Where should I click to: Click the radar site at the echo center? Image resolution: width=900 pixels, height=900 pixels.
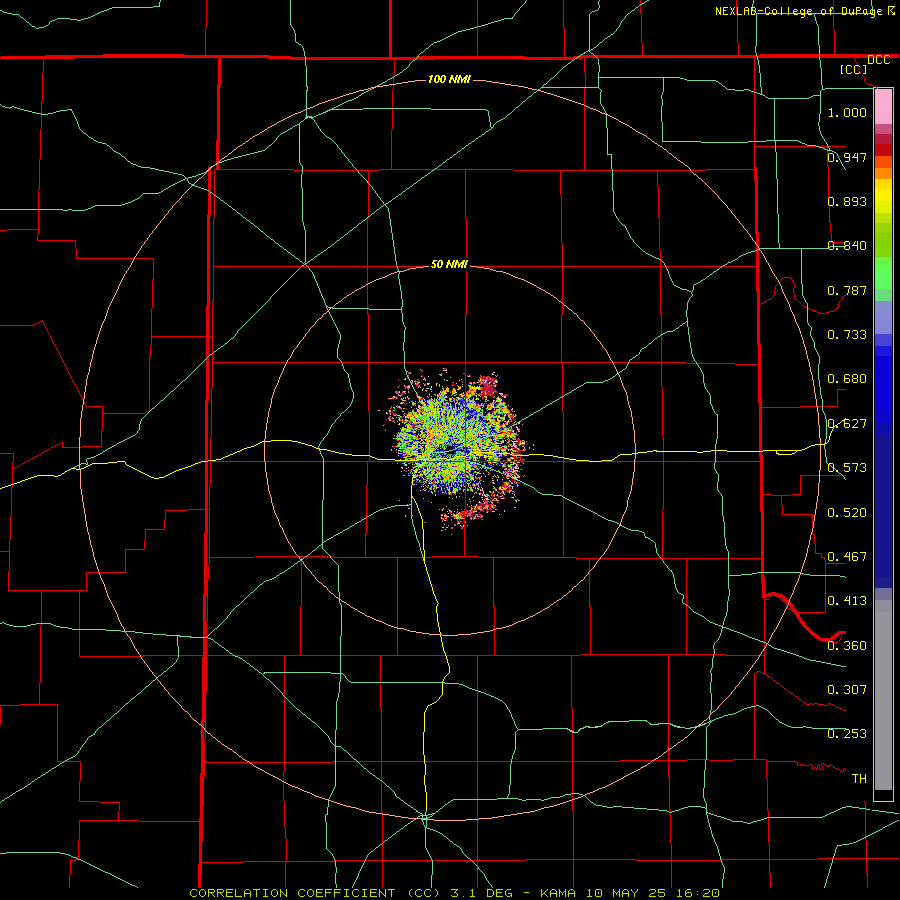click(449, 449)
